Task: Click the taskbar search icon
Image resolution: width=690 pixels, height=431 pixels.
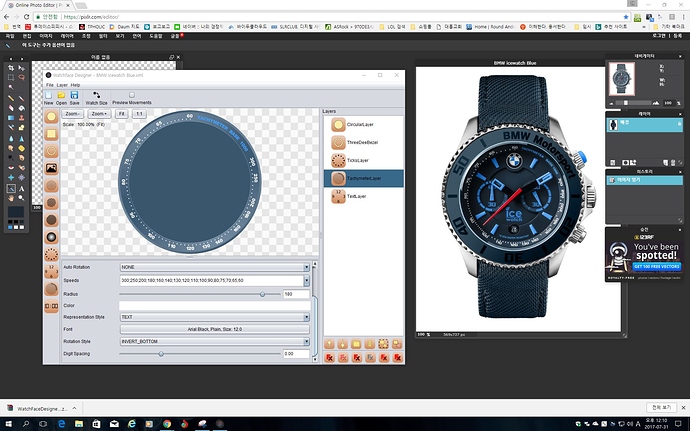Action: 26,424
